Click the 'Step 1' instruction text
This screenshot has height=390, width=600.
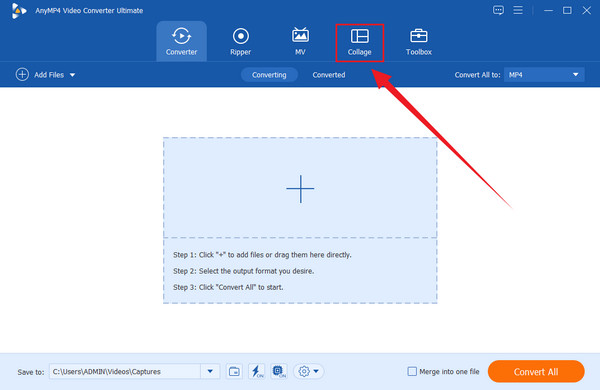262,255
